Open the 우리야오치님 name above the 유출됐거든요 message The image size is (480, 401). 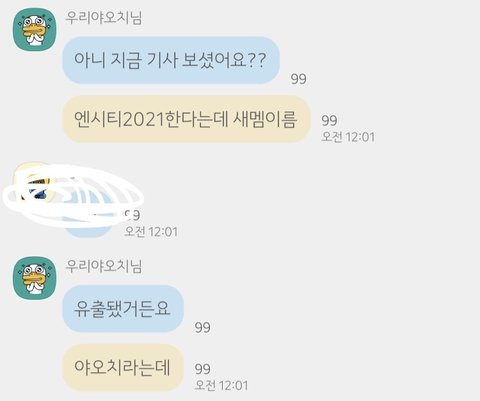tap(104, 266)
